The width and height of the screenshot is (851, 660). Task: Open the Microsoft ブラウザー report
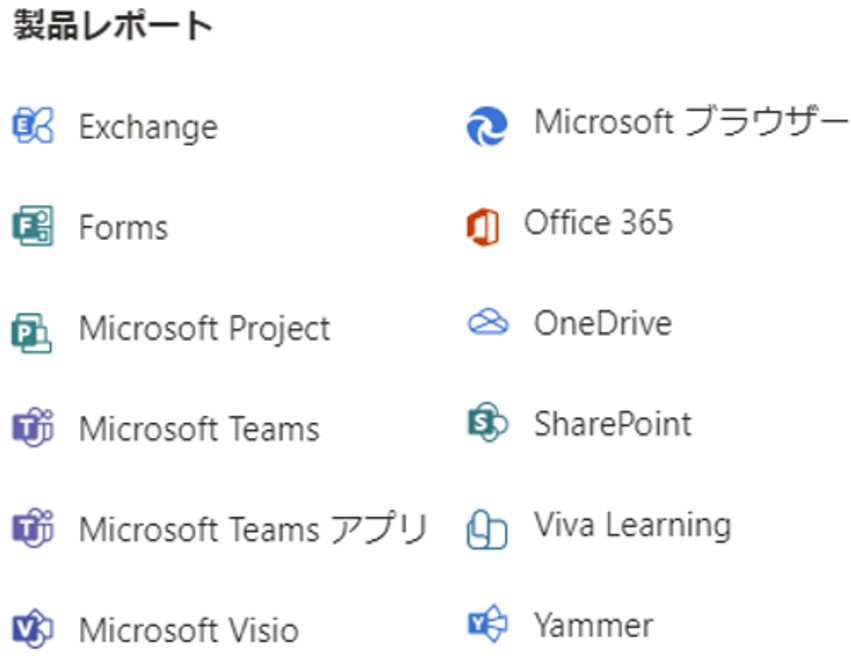[x=691, y=121]
